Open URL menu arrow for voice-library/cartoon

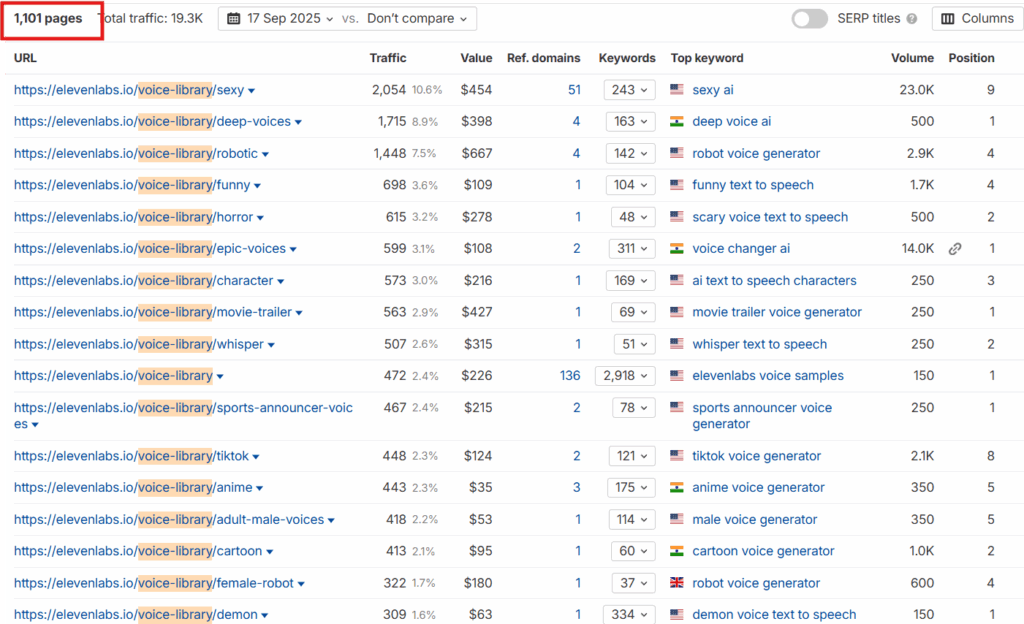pyautogui.click(x=270, y=552)
